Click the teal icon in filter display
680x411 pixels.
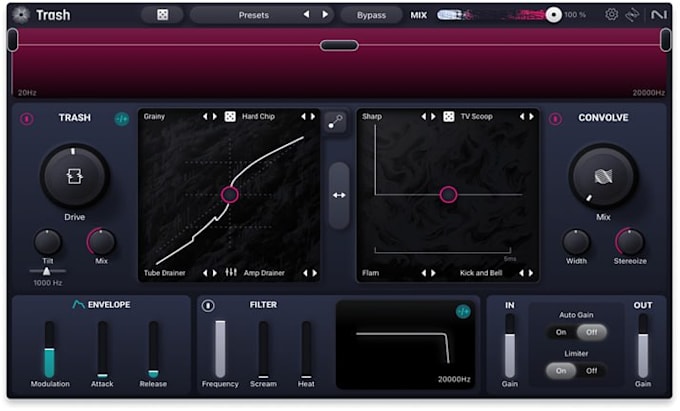click(463, 311)
